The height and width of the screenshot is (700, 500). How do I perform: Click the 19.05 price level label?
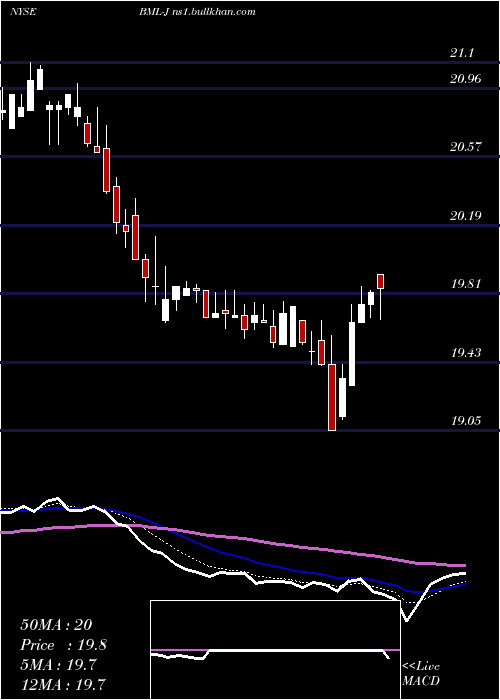(466, 421)
